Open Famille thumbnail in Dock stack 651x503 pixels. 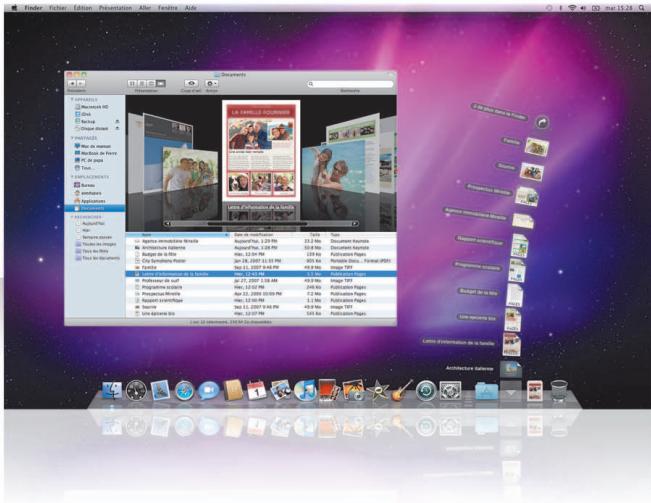point(536,147)
